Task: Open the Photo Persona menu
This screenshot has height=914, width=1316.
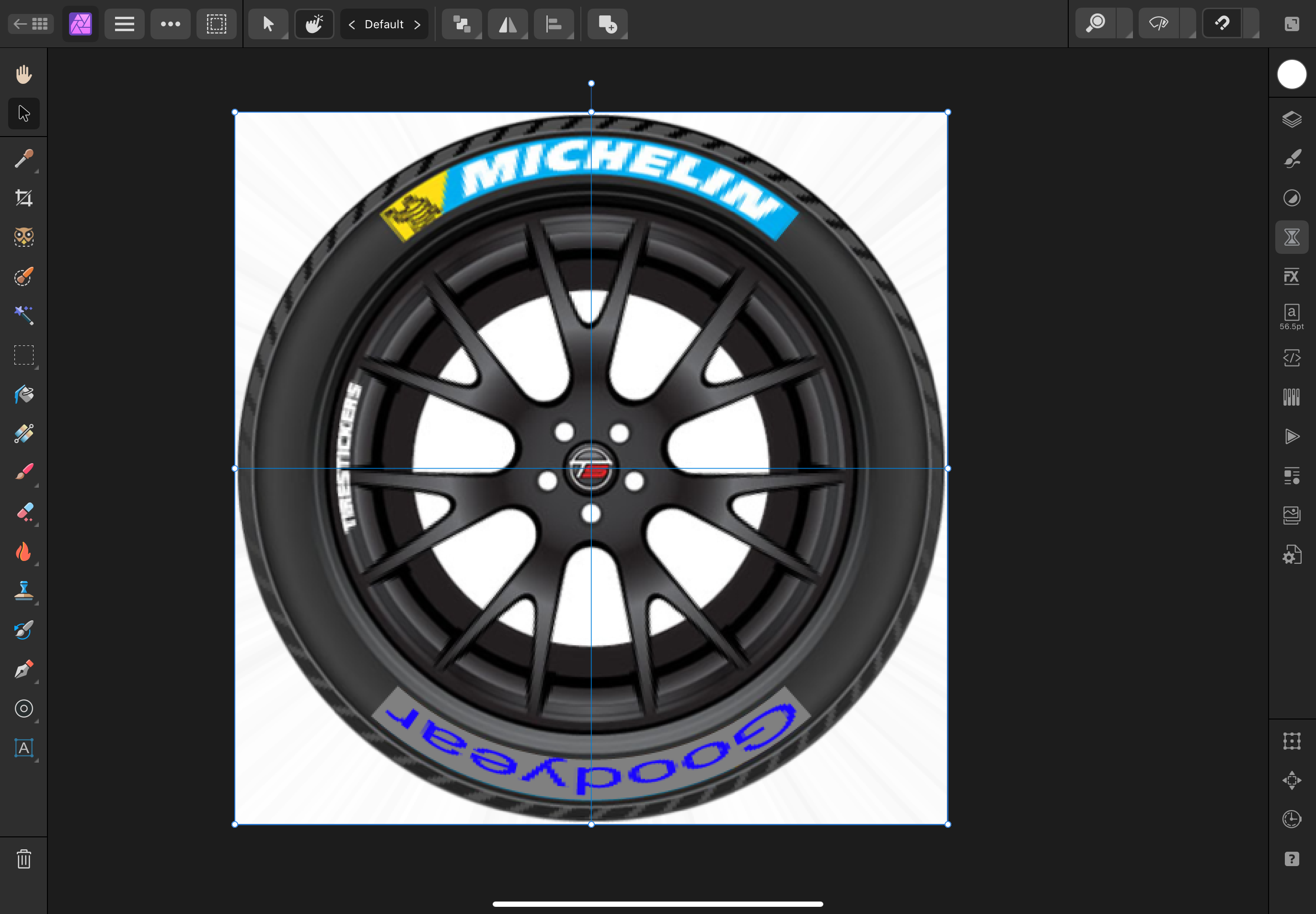Action: point(80,24)
